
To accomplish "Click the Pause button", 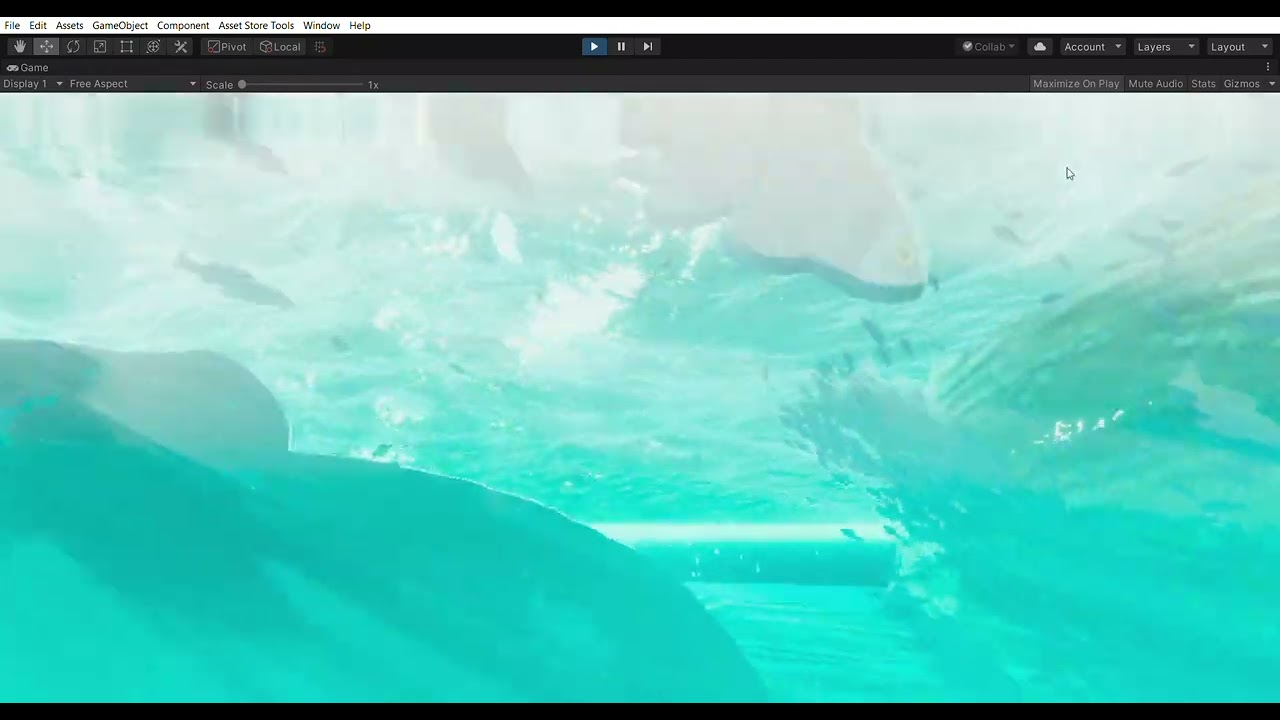I will [621, 47].
